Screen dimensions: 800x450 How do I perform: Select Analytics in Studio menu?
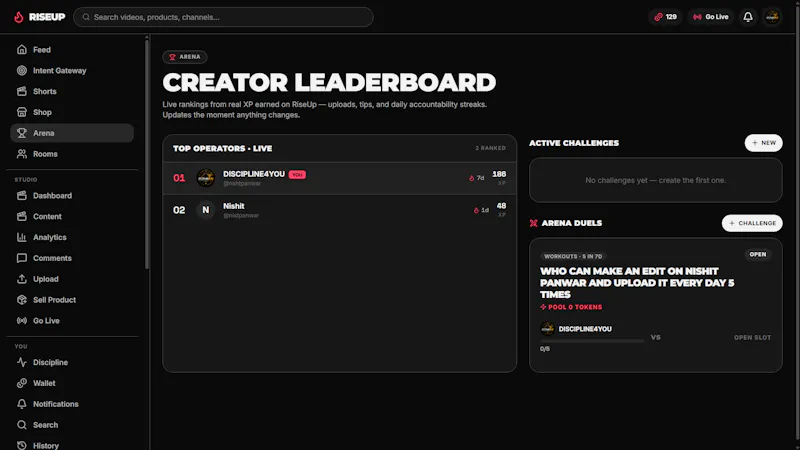72,237
